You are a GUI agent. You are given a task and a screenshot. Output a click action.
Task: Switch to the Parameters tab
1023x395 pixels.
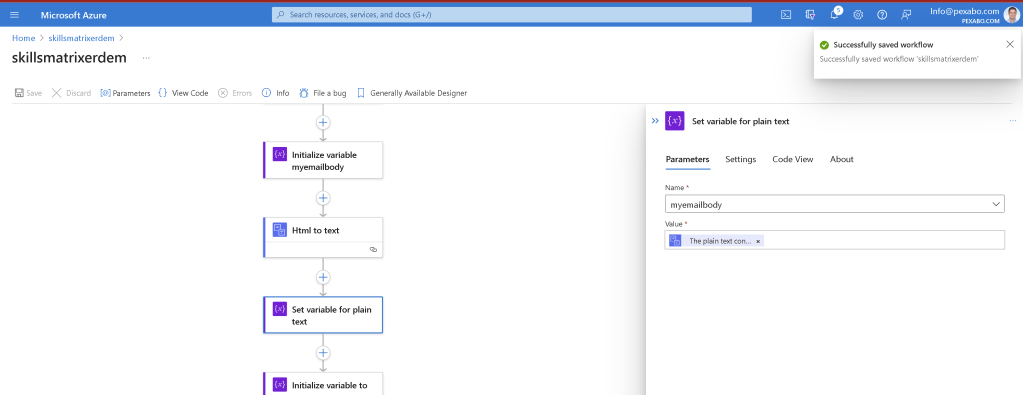[x=687, y=159]
